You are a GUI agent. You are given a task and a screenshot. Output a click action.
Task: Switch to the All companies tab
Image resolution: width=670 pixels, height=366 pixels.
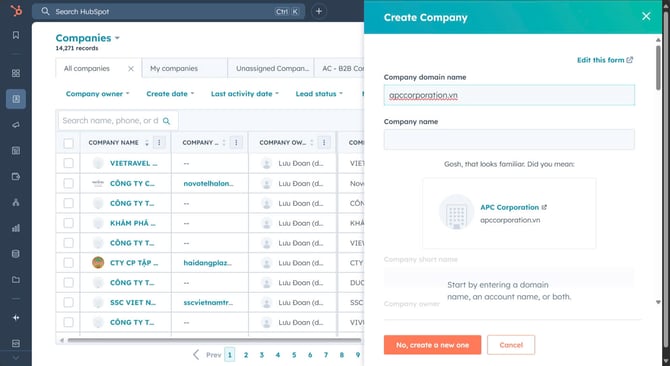87,68
